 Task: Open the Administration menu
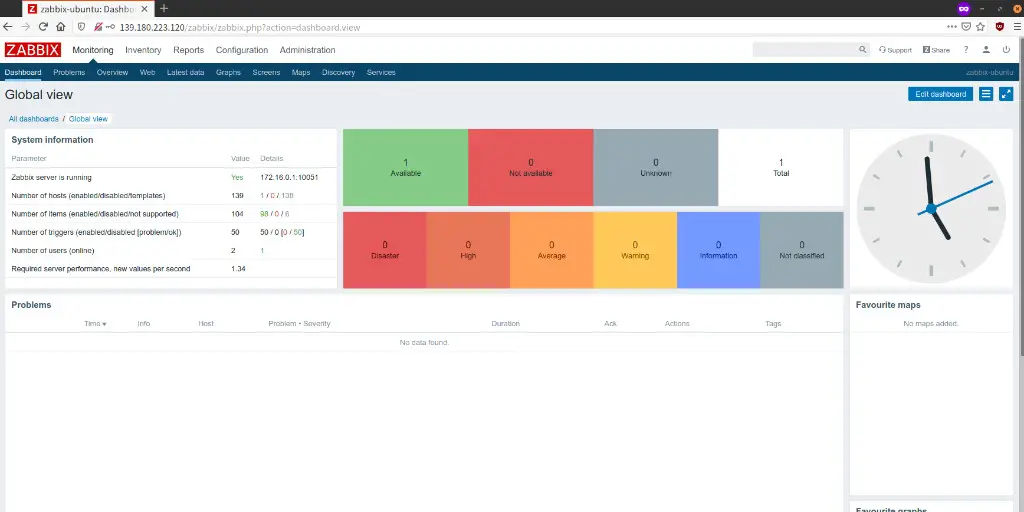(308, 50)
